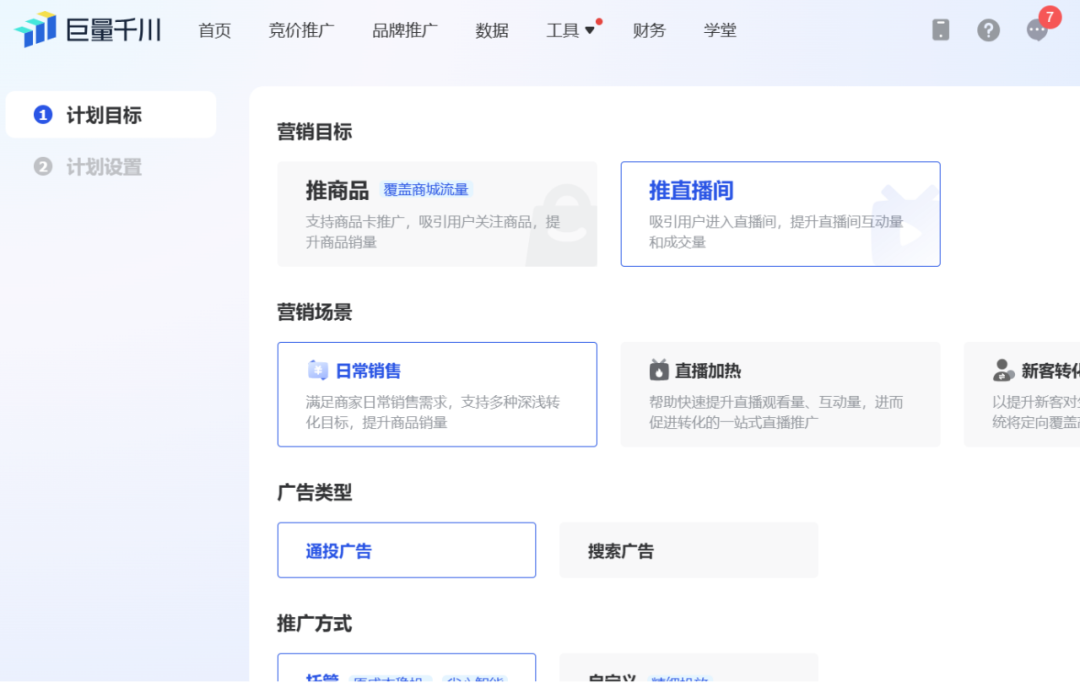
Task: Click the arrow next to 工具
Action: (590, 30)
